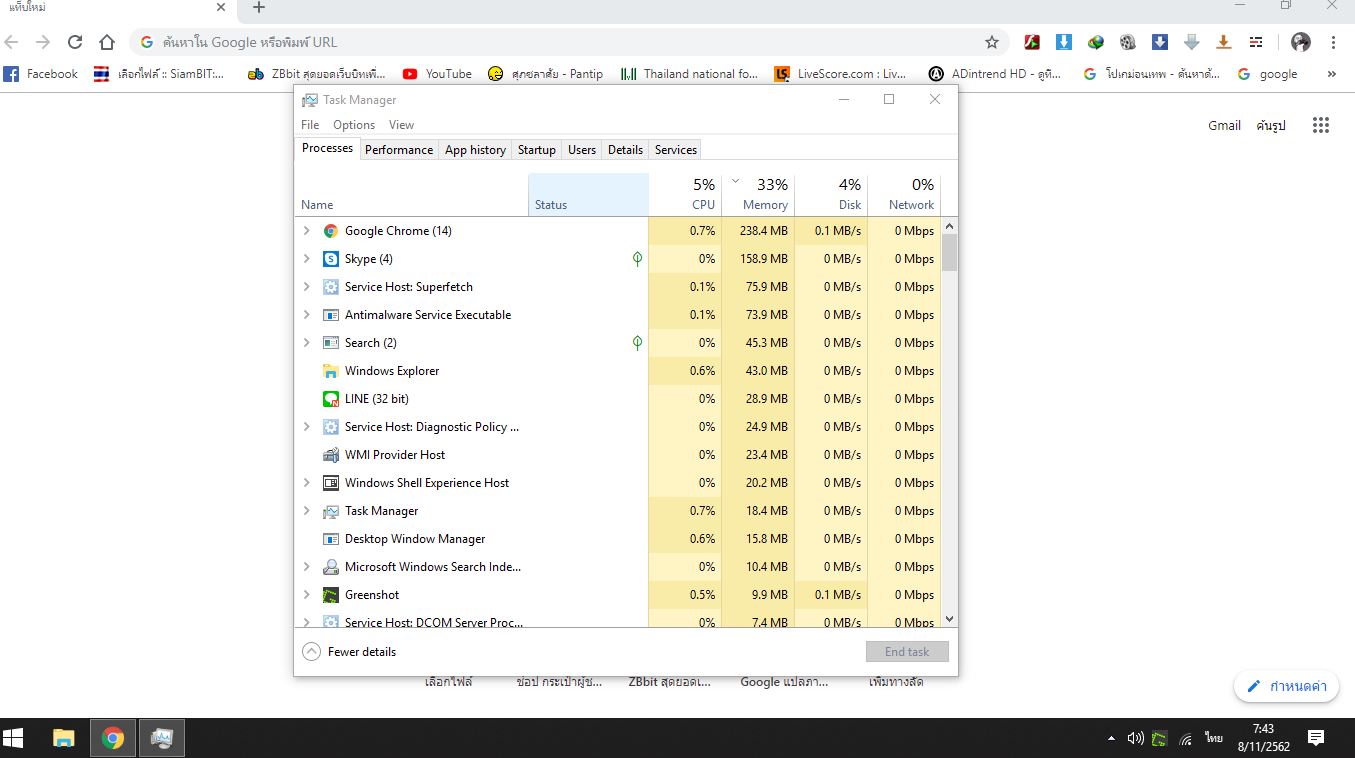
Task: Bookmark this page with the star icon
Action: coord(992,42)
